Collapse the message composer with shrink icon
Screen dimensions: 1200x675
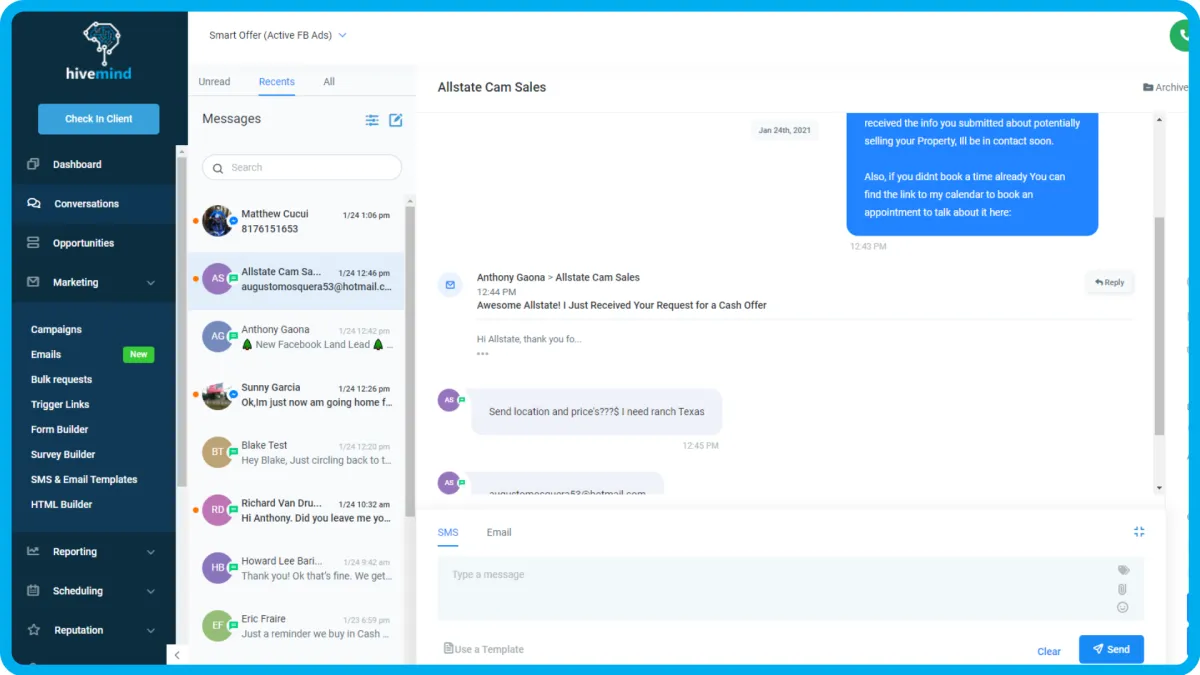[x=1139, y=532]
